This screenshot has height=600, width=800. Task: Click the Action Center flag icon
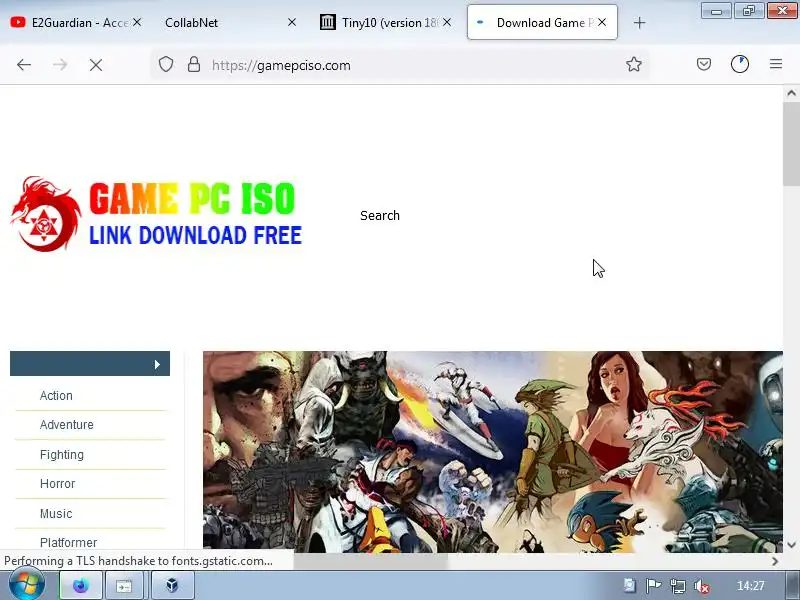click(x=653, y=586)
